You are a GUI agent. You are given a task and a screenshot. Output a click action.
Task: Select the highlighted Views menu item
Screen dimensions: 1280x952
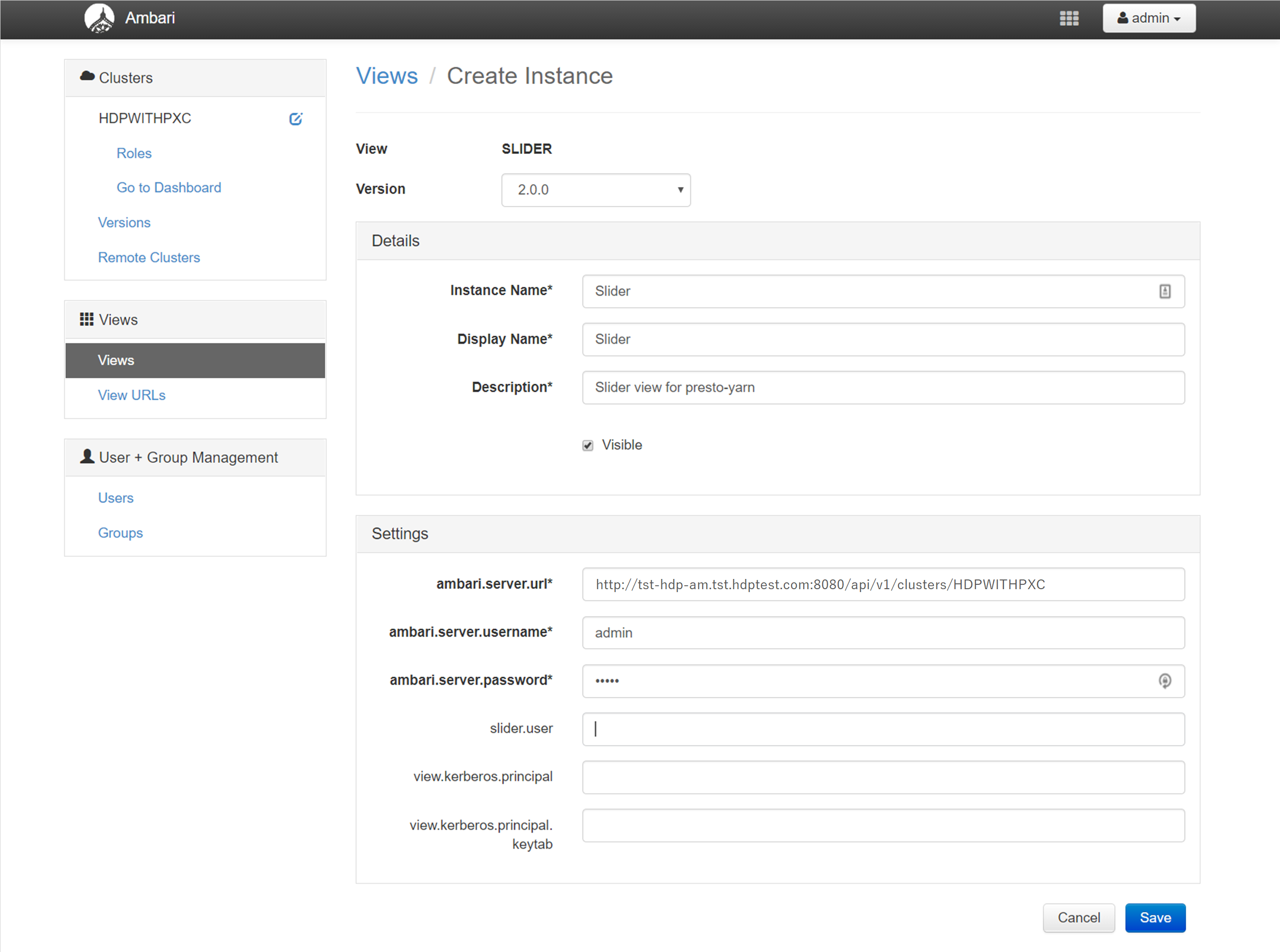[x=195, y=361]
